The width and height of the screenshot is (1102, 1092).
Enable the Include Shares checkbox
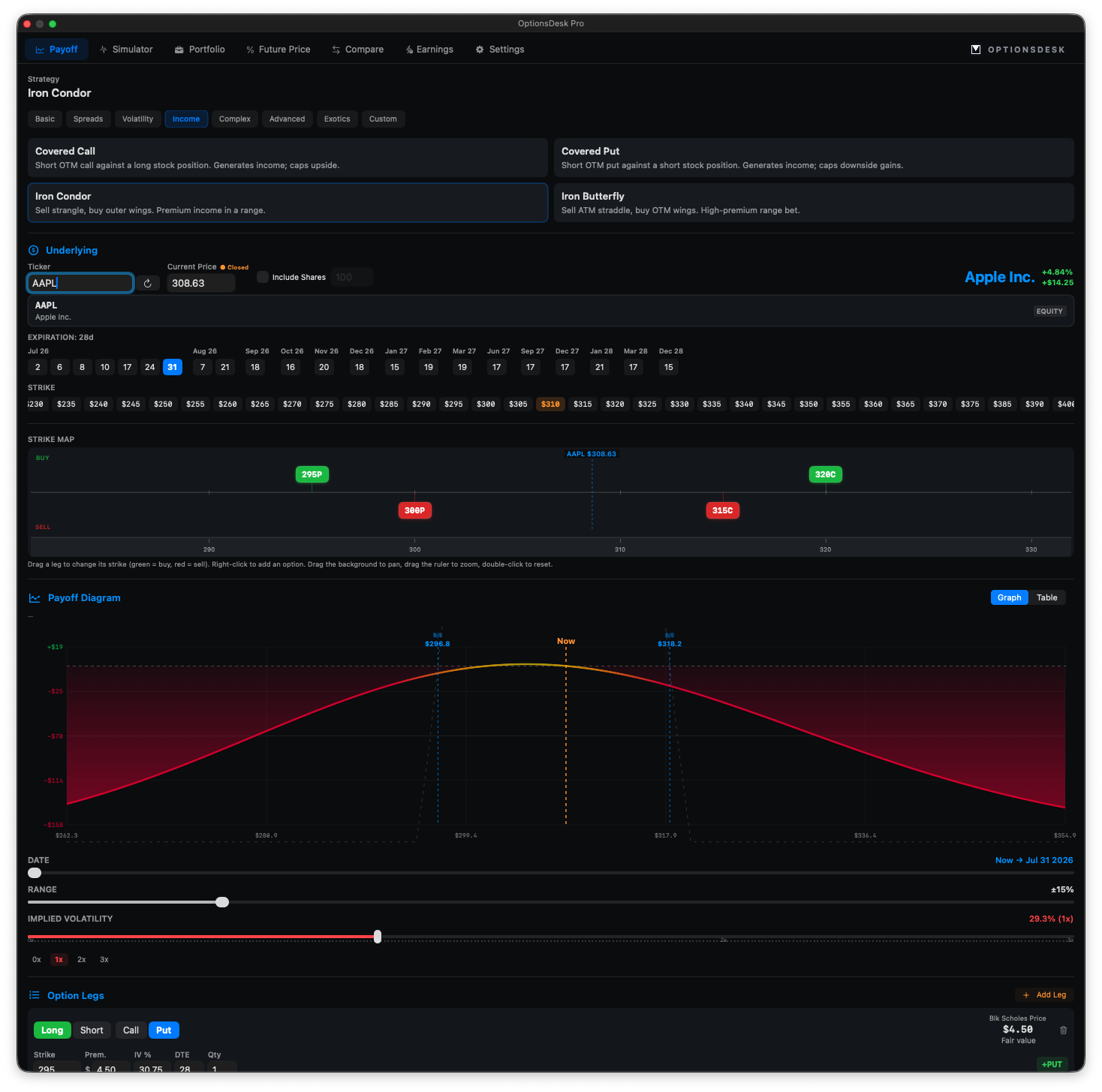(x=263, y=277)
